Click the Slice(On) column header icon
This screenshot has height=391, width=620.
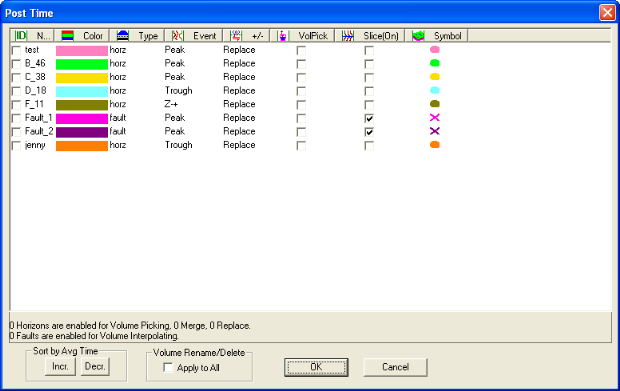(348, 36)
